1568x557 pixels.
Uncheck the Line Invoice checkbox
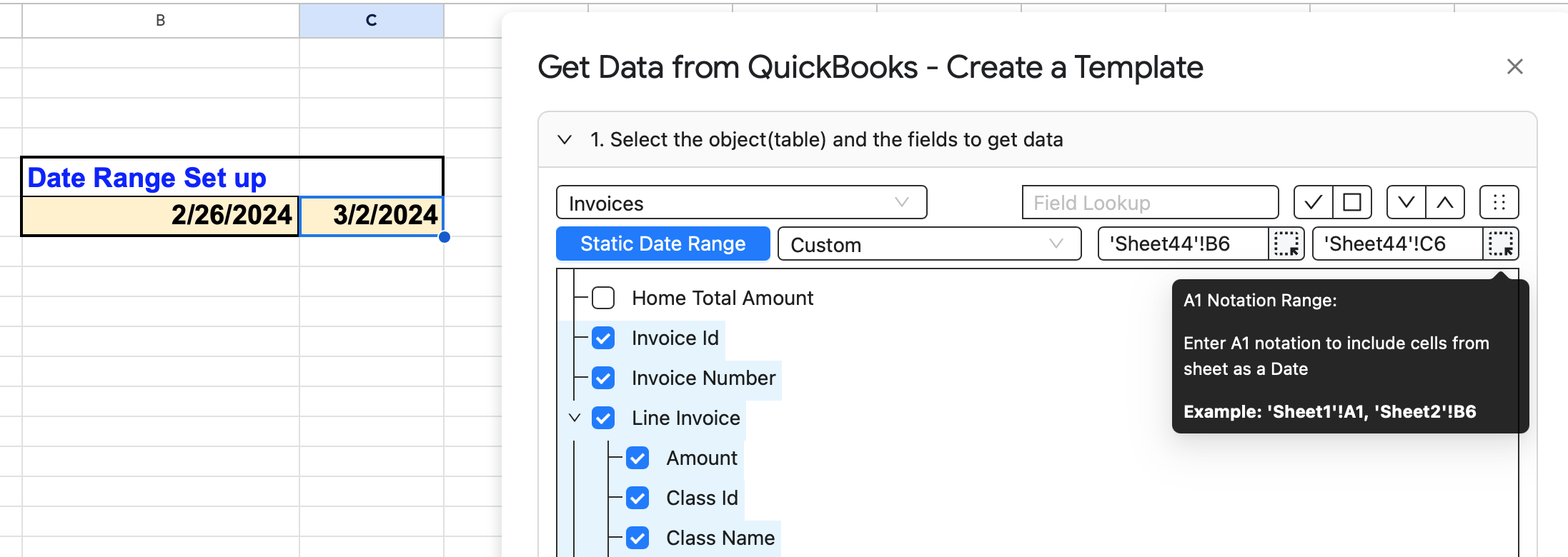tap(603, 418)
